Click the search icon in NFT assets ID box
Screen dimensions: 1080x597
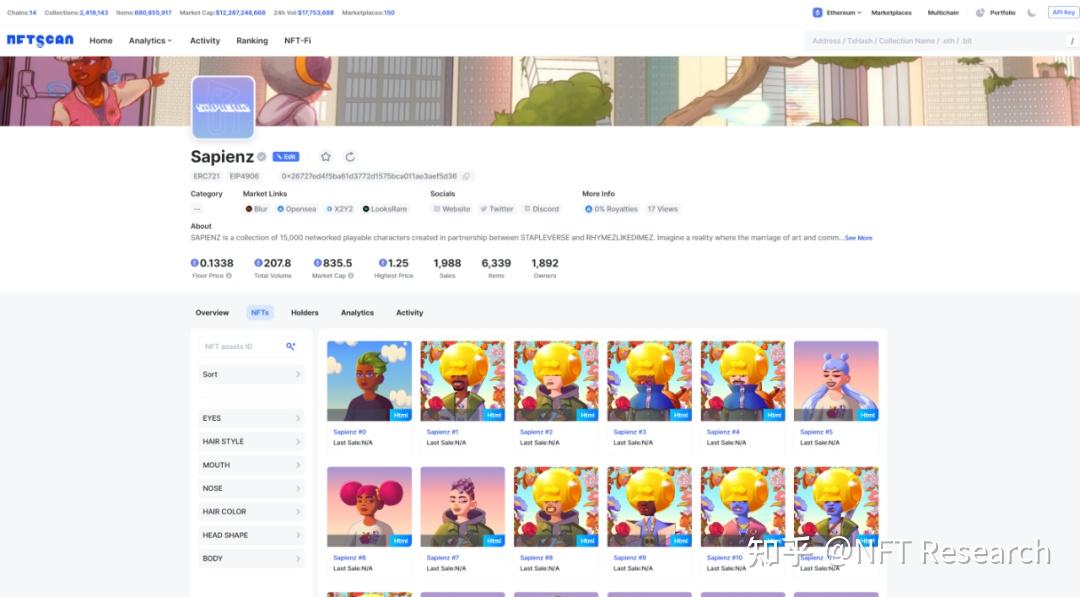[x=291, y=346]
